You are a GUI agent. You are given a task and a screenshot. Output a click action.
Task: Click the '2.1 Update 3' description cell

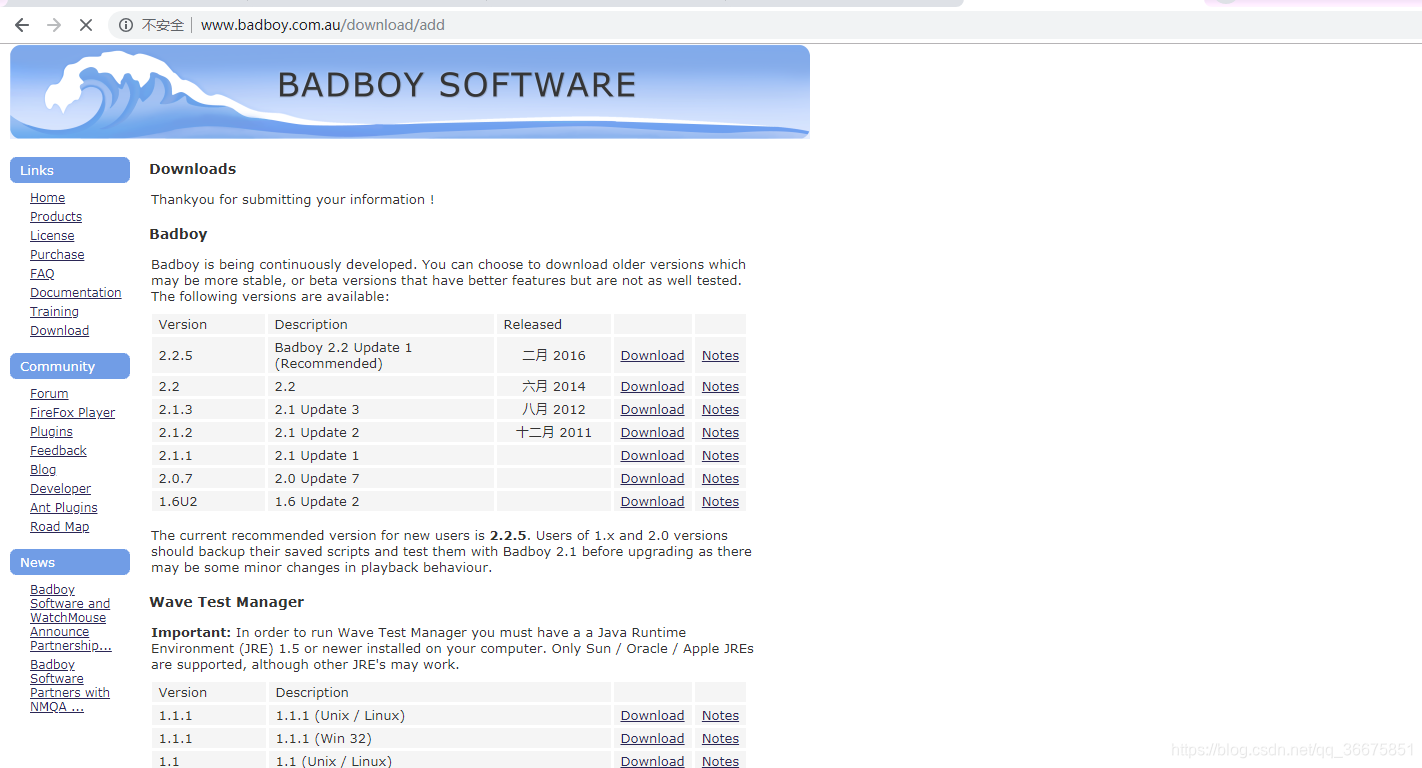[x=381, y=410]
